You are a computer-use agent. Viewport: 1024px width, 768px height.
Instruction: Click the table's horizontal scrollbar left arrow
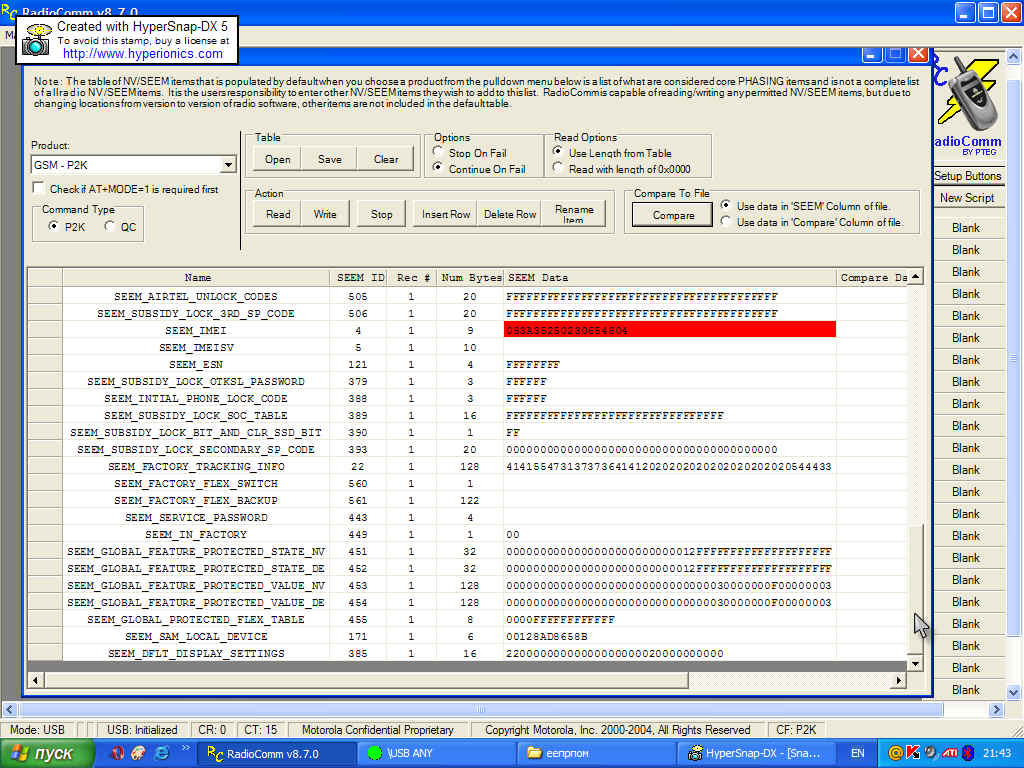tap(36, 680)
